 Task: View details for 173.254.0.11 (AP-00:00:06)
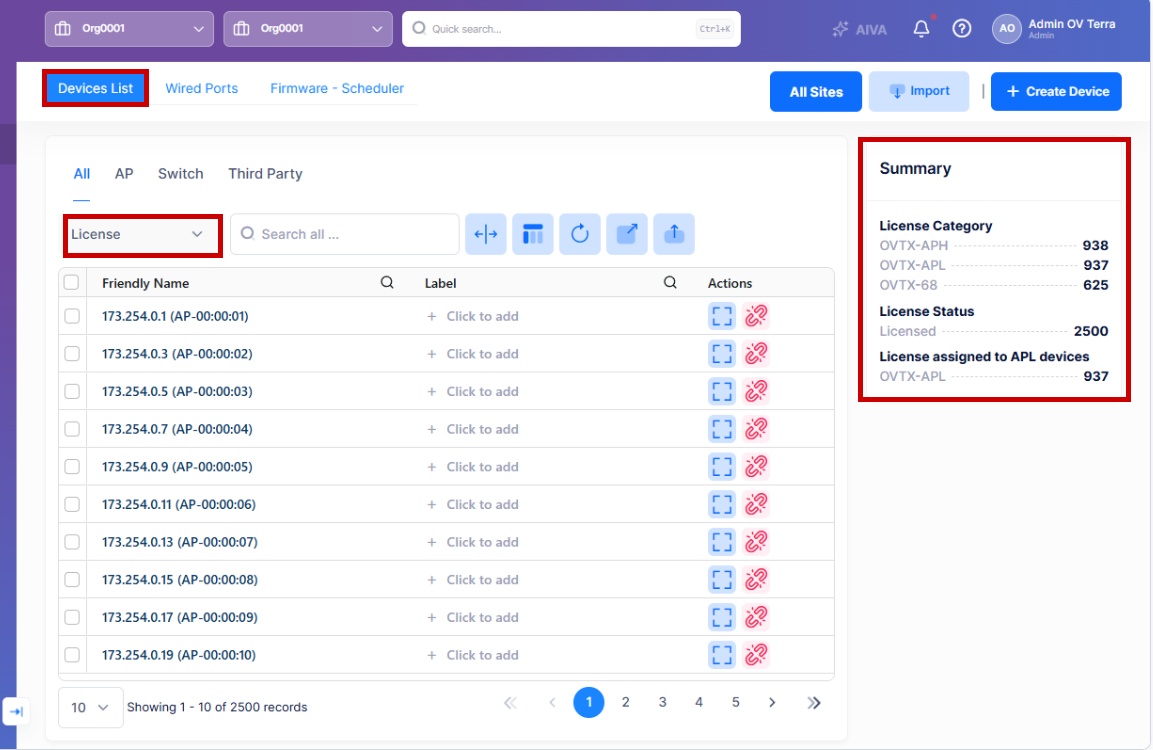coord(721,504)
